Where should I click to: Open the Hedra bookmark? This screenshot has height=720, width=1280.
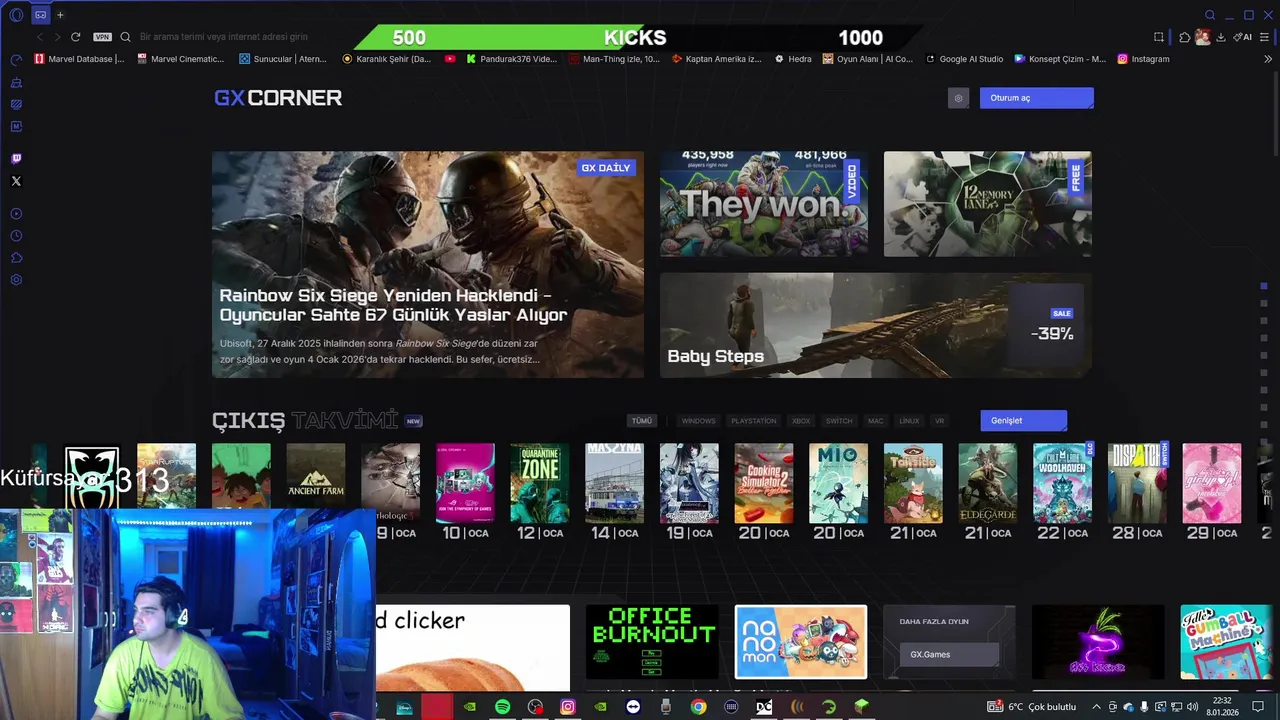tap(792, 59)
